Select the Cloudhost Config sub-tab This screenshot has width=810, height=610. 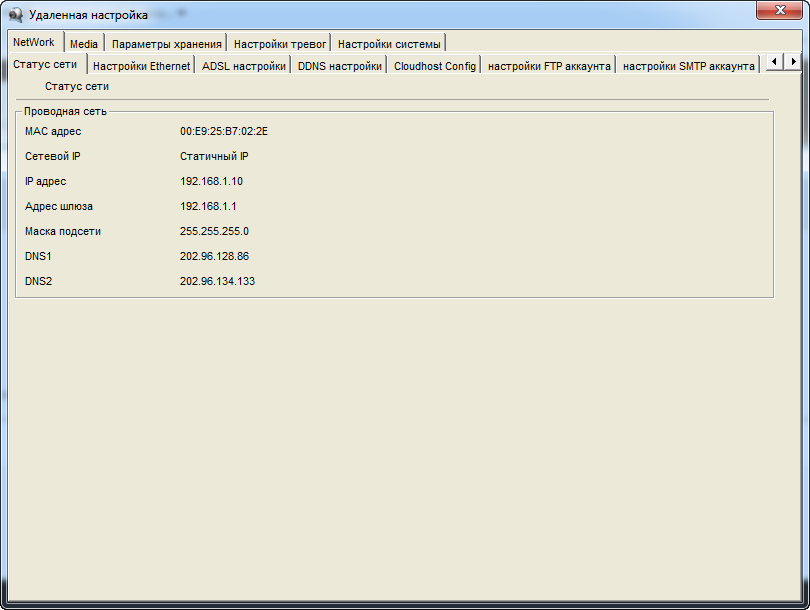pyautogui.click(x=434, y=66)
